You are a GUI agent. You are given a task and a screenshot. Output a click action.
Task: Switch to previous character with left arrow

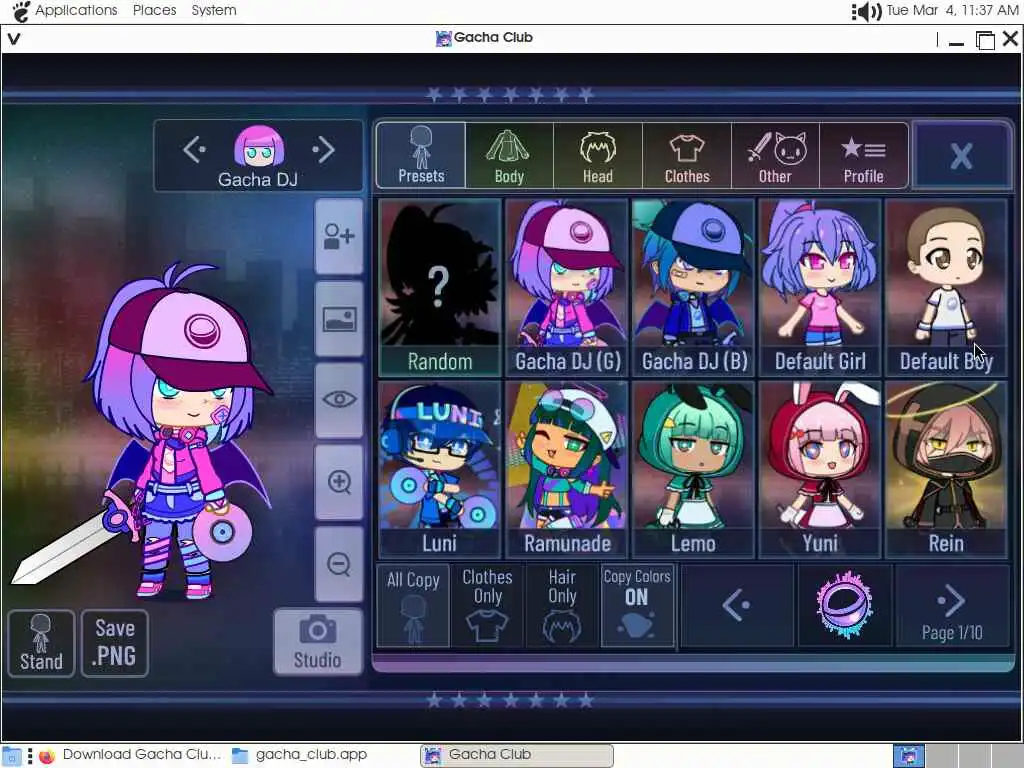click(194, 150)
